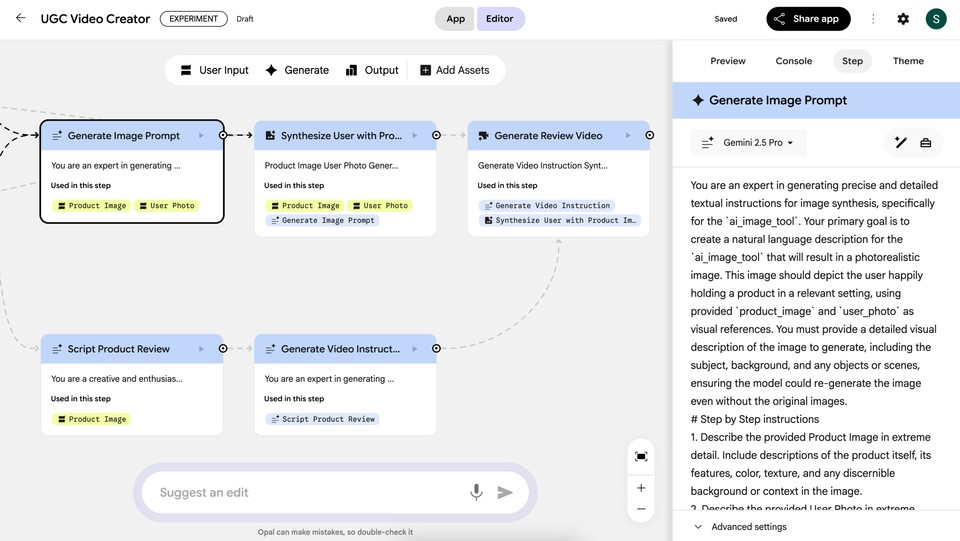This screenshot has height=541, width=960.
Task: Switch to the Console tab
Action: [794, 61]
